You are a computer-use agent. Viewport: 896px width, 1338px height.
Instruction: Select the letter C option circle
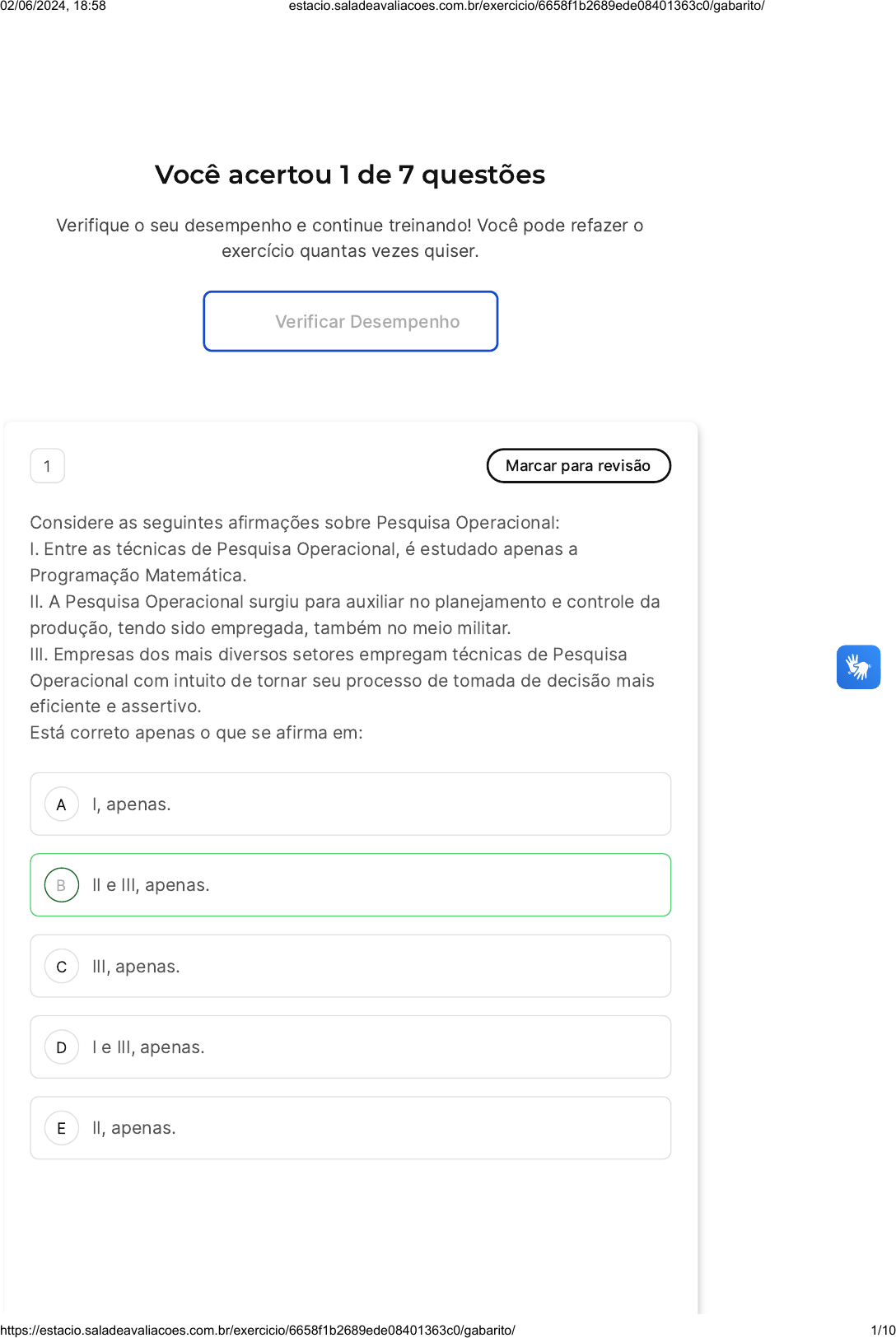(x=62, y=967)
